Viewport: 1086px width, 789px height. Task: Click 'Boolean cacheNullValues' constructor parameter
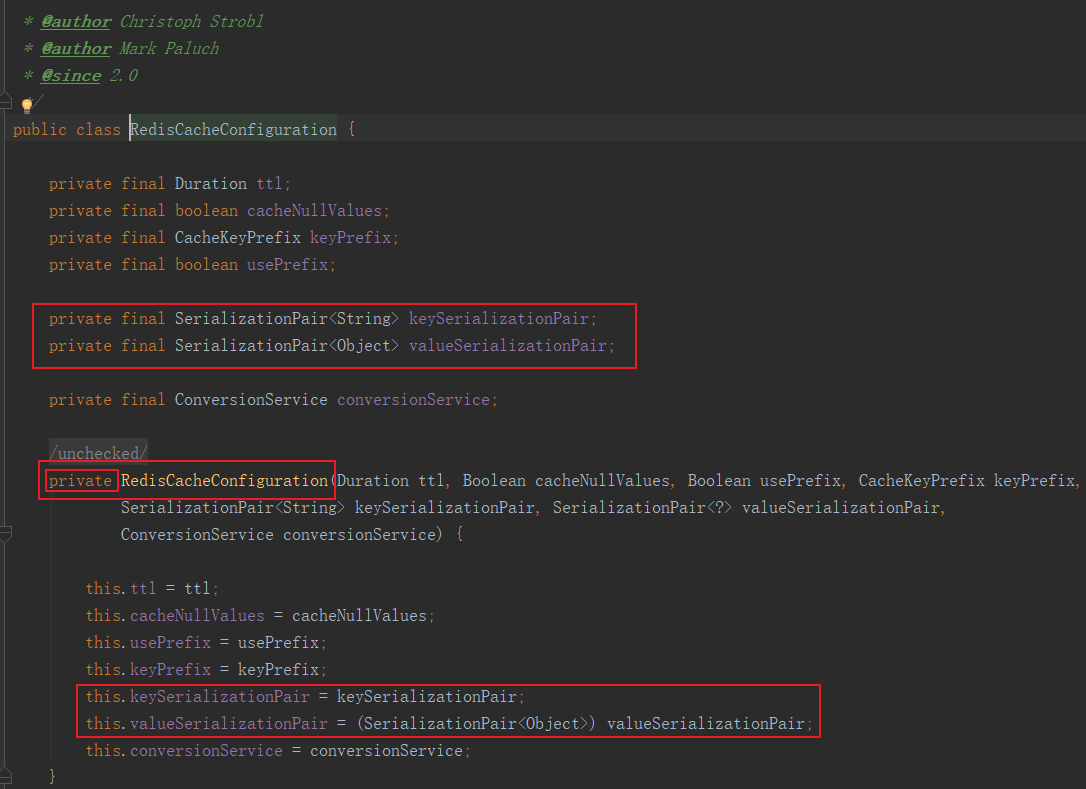pos(567,481)
